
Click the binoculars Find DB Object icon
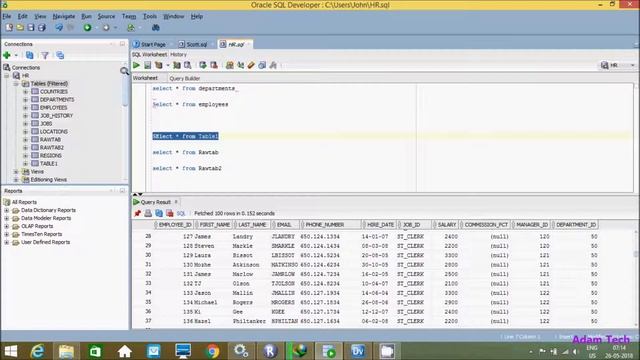156,27
